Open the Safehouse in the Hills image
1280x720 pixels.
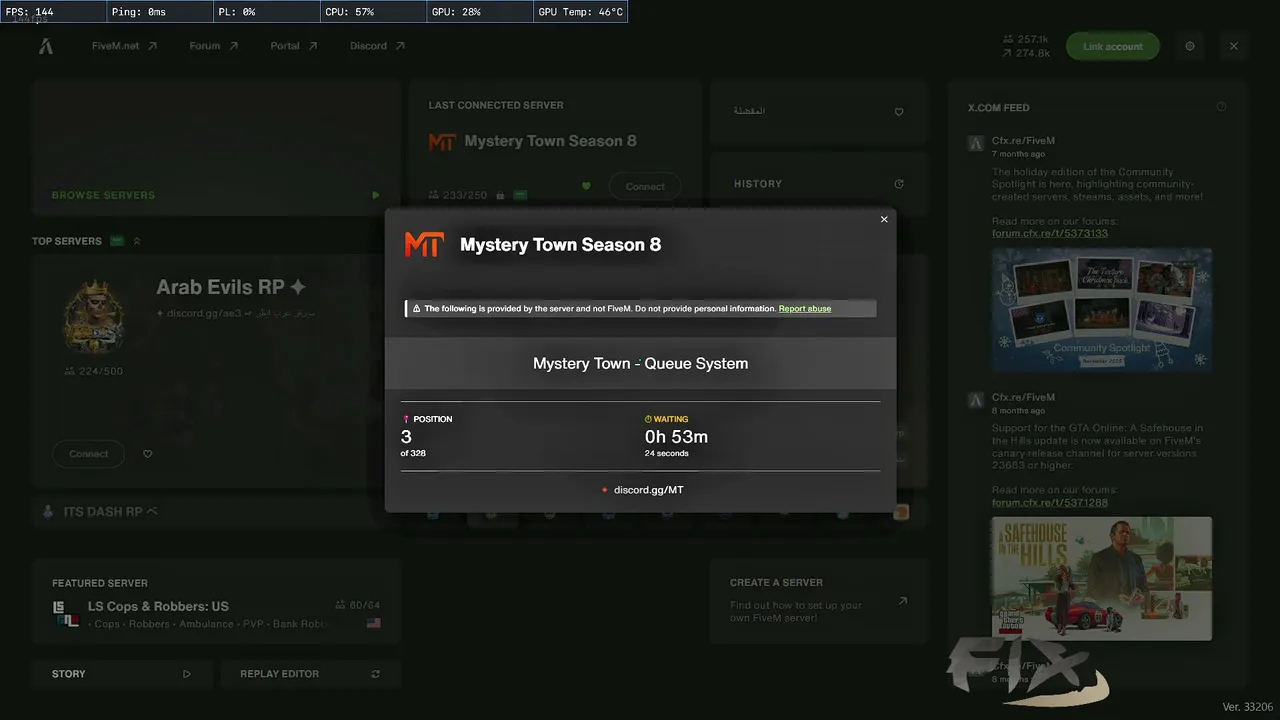point(1102,578)
